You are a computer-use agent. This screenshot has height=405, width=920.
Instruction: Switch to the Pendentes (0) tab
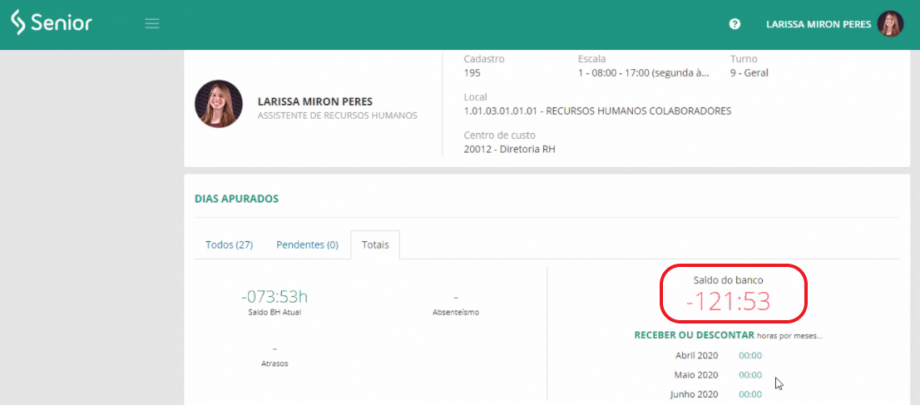(x=306, y=244)
